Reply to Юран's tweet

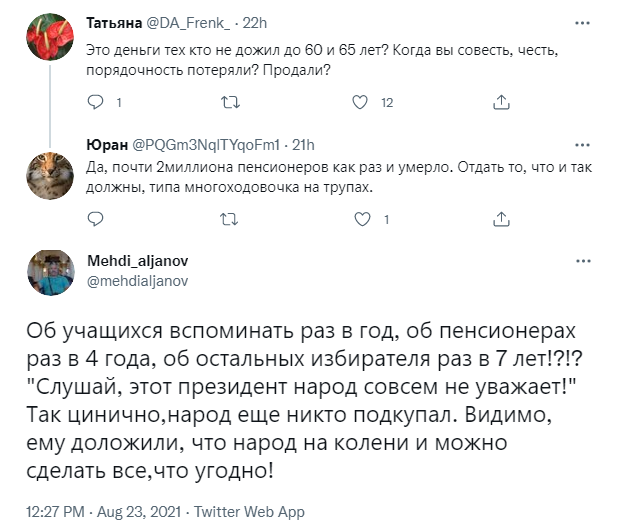(96, 218)
